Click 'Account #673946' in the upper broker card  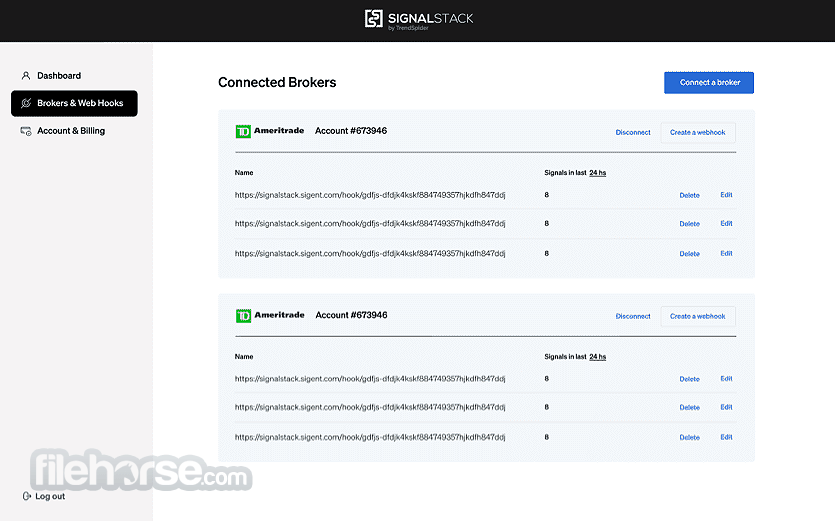pos(351,131)
